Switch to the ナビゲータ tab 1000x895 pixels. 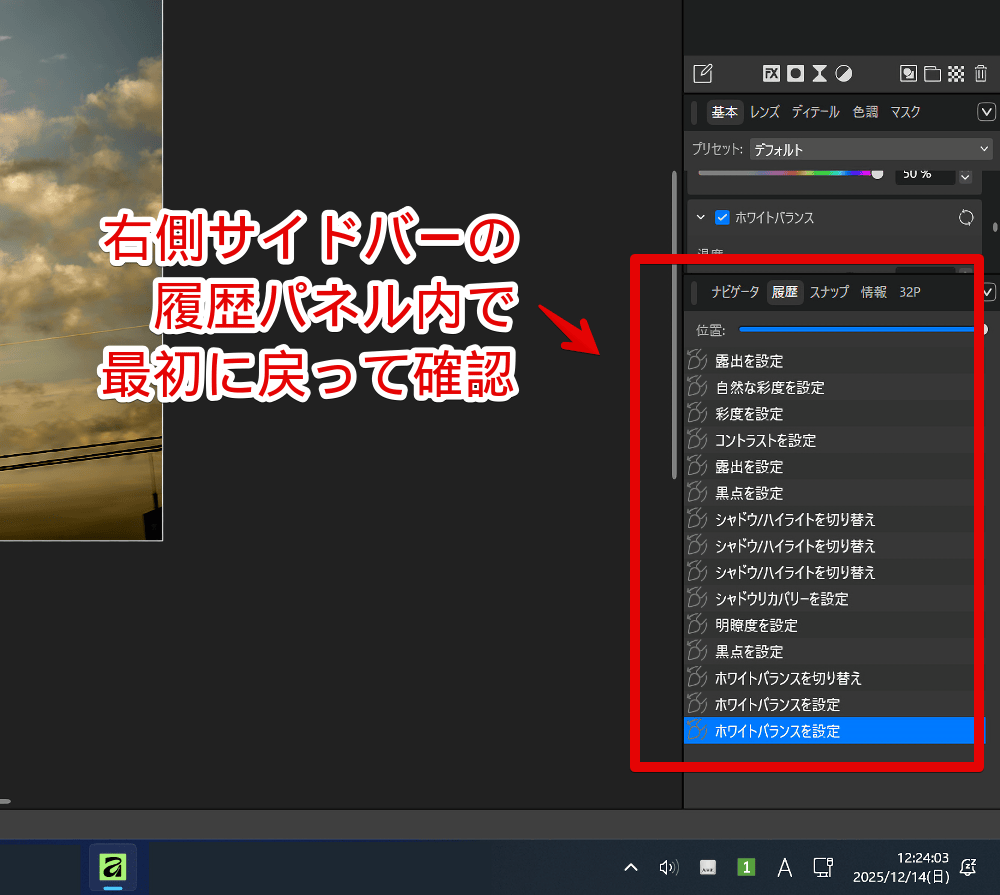tap(735, 292)
